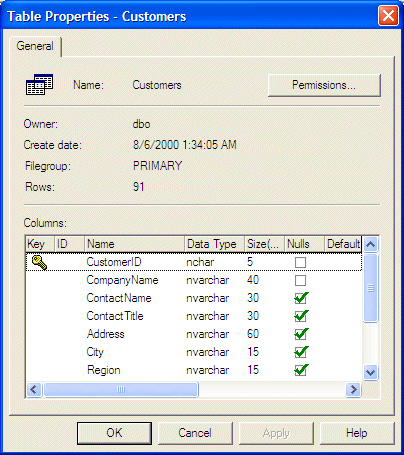Screen dimensions: 404x455
Task: Click the primary key icon for CustomerID
Action: pyautogui.click(x=39, y=262)
